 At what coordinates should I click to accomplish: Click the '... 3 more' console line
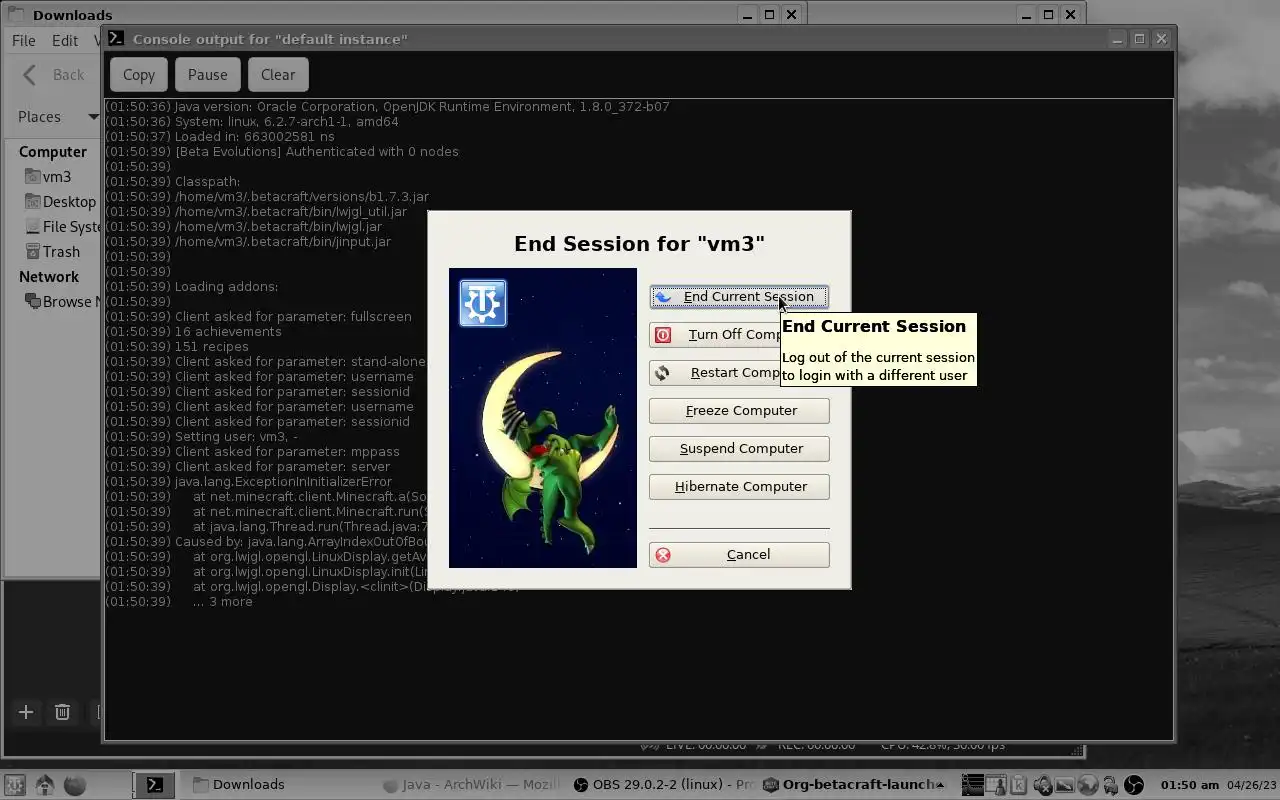click(179, 602)
